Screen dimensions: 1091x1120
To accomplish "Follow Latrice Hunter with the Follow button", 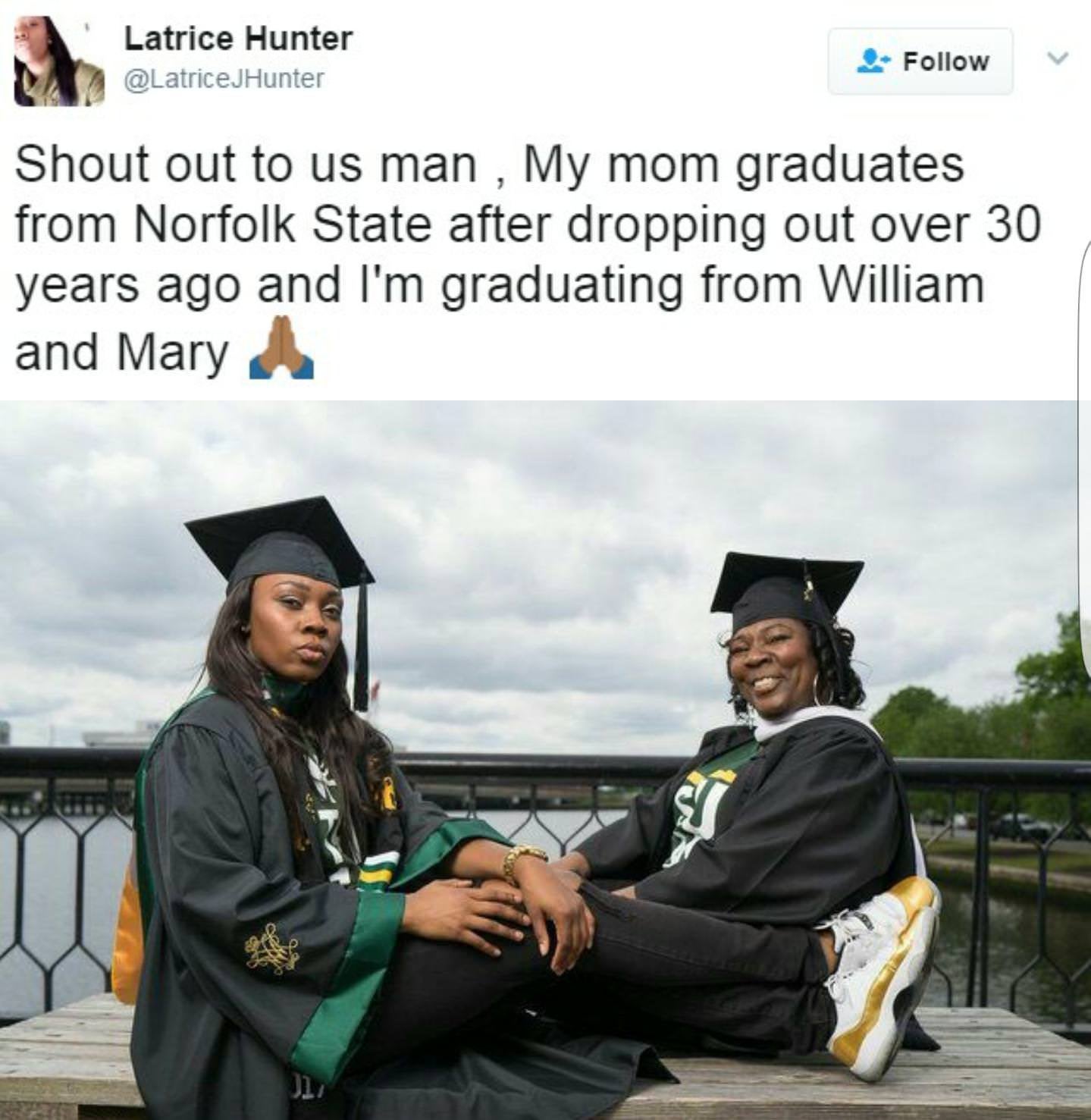I will tap(920, 61).
